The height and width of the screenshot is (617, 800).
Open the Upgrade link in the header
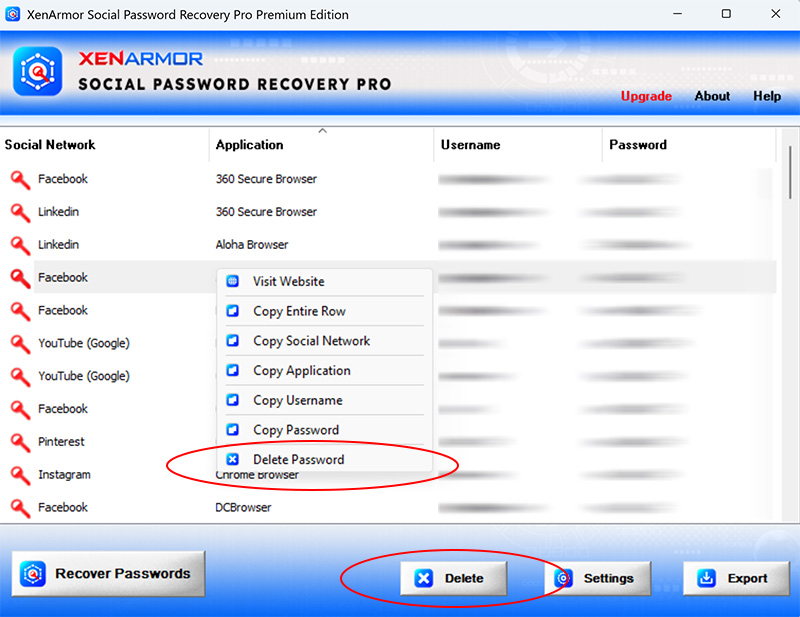[x=646, y=96]
